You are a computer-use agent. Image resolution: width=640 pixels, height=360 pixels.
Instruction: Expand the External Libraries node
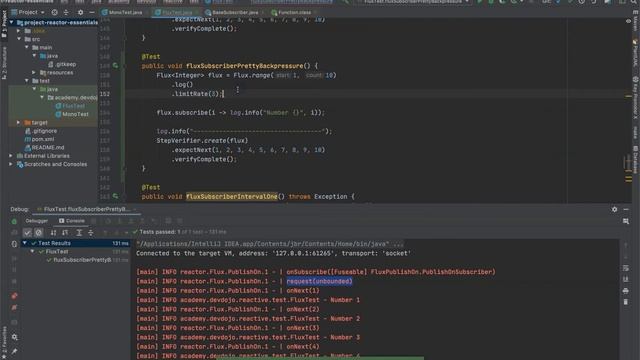pos(11,156)
